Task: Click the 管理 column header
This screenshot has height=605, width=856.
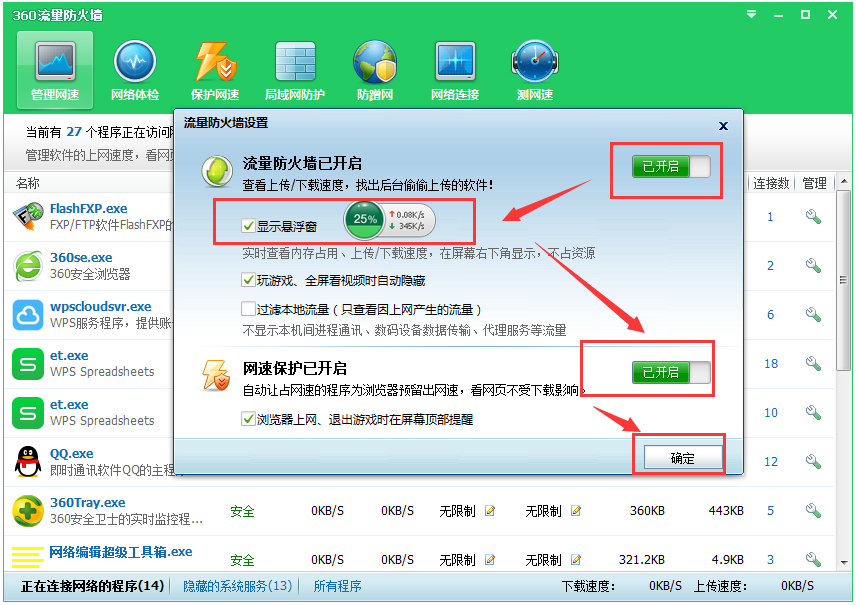Action: pyautogui.click(x=815, y=183)
